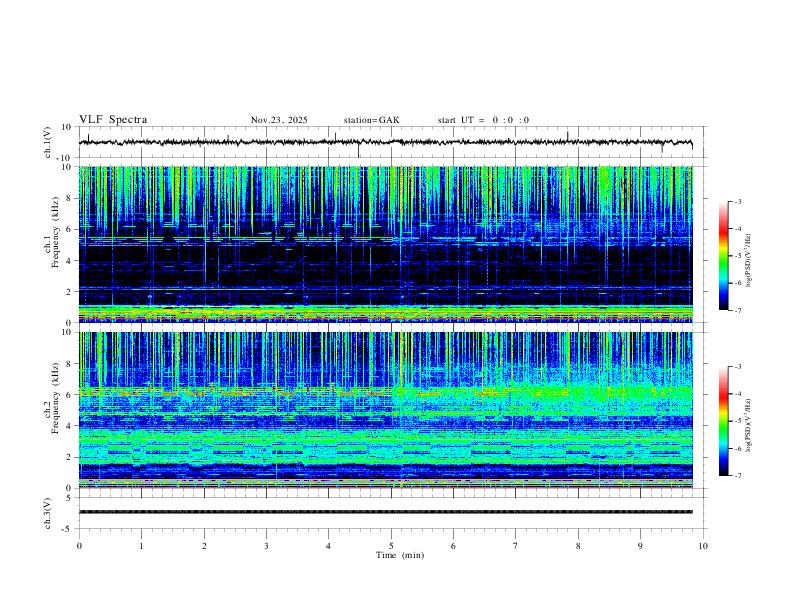
Task: Click the time axis tick label "5"
Action: tap(391, 546)
